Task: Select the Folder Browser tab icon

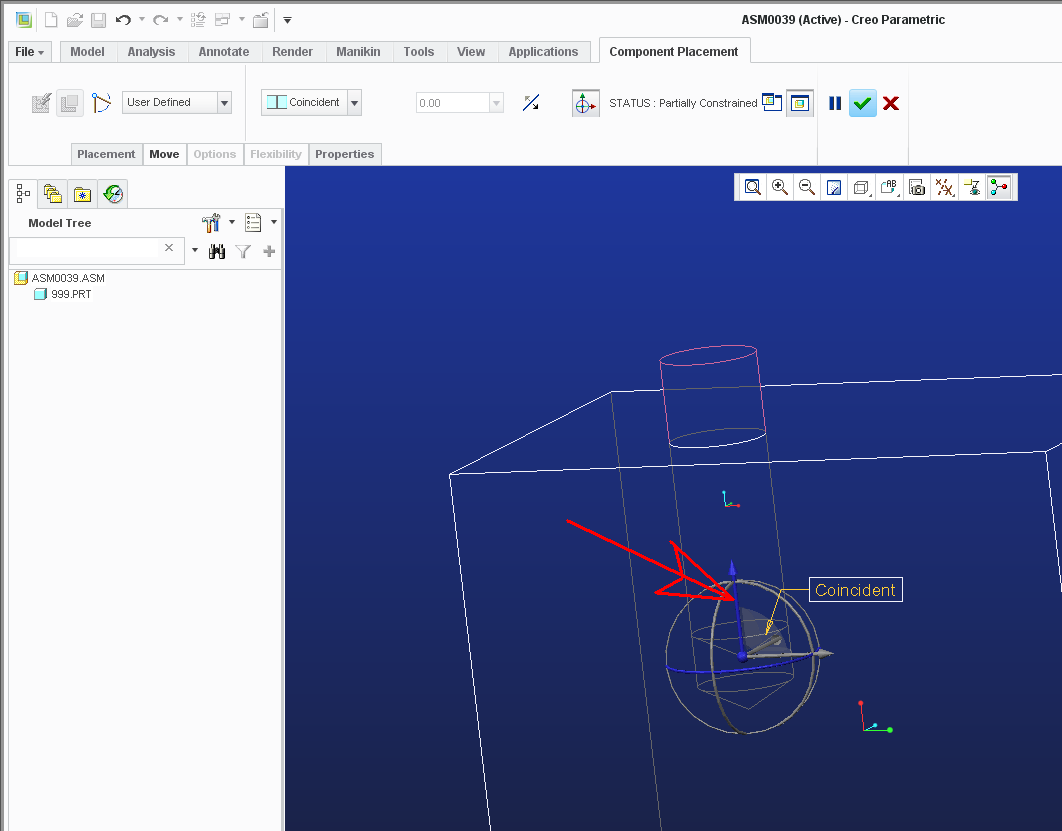Action: [53, 194]
